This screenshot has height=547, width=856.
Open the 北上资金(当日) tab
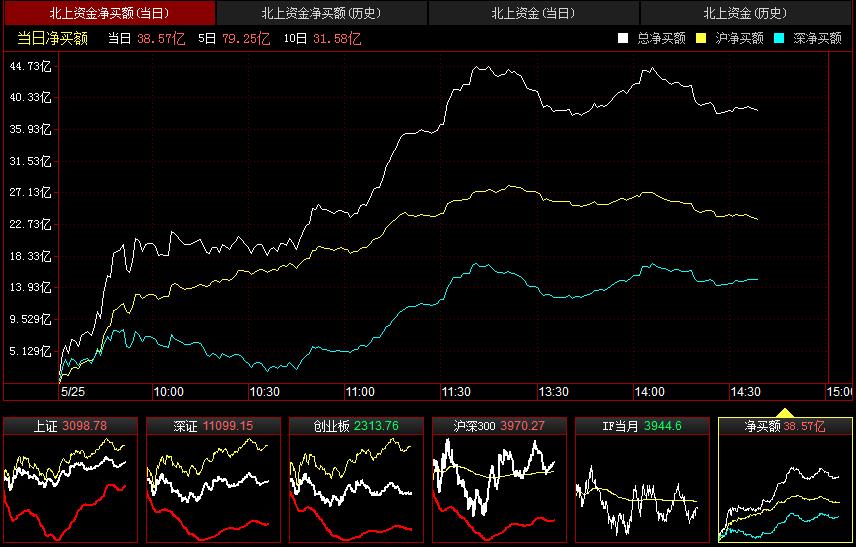point(533,13)
